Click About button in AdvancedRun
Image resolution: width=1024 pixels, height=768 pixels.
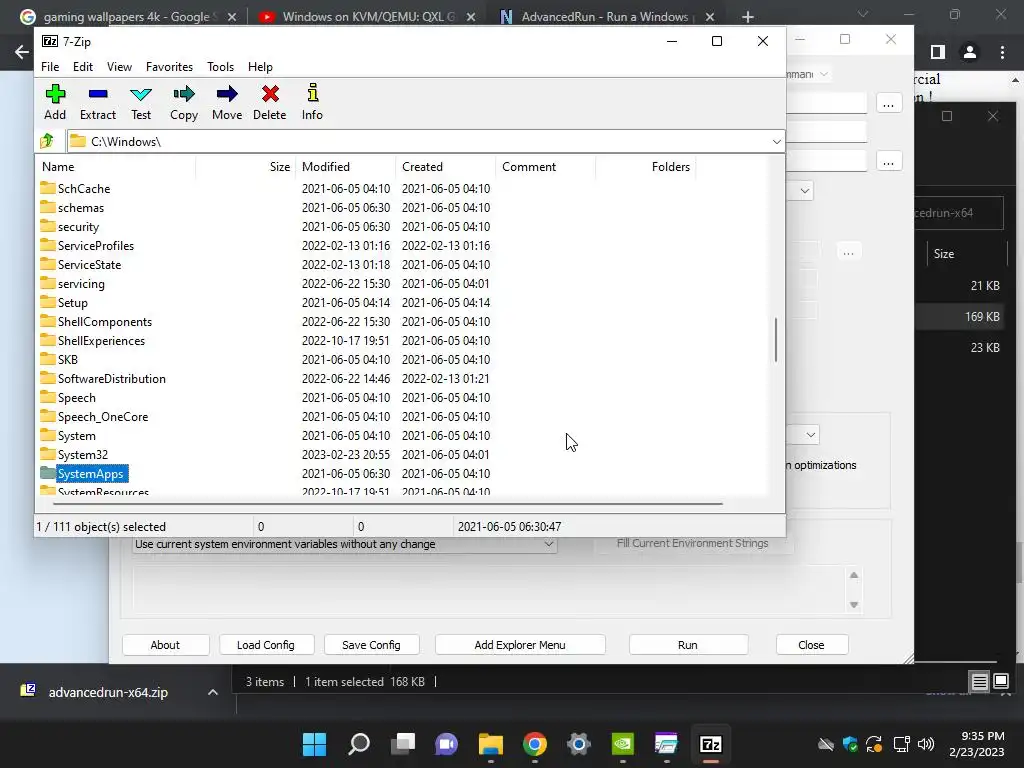pos(165,645)
